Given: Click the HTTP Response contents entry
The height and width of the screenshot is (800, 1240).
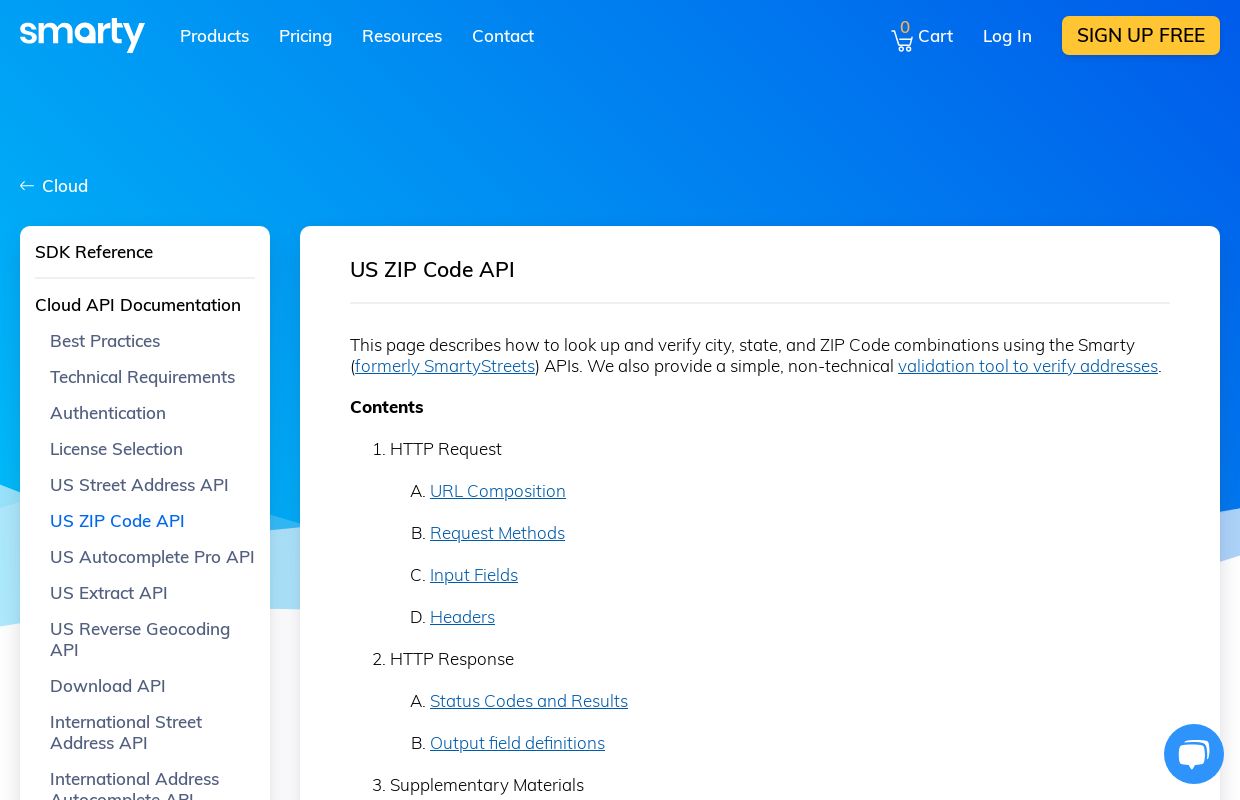Looking at the screenshot, I should (452, 659).
